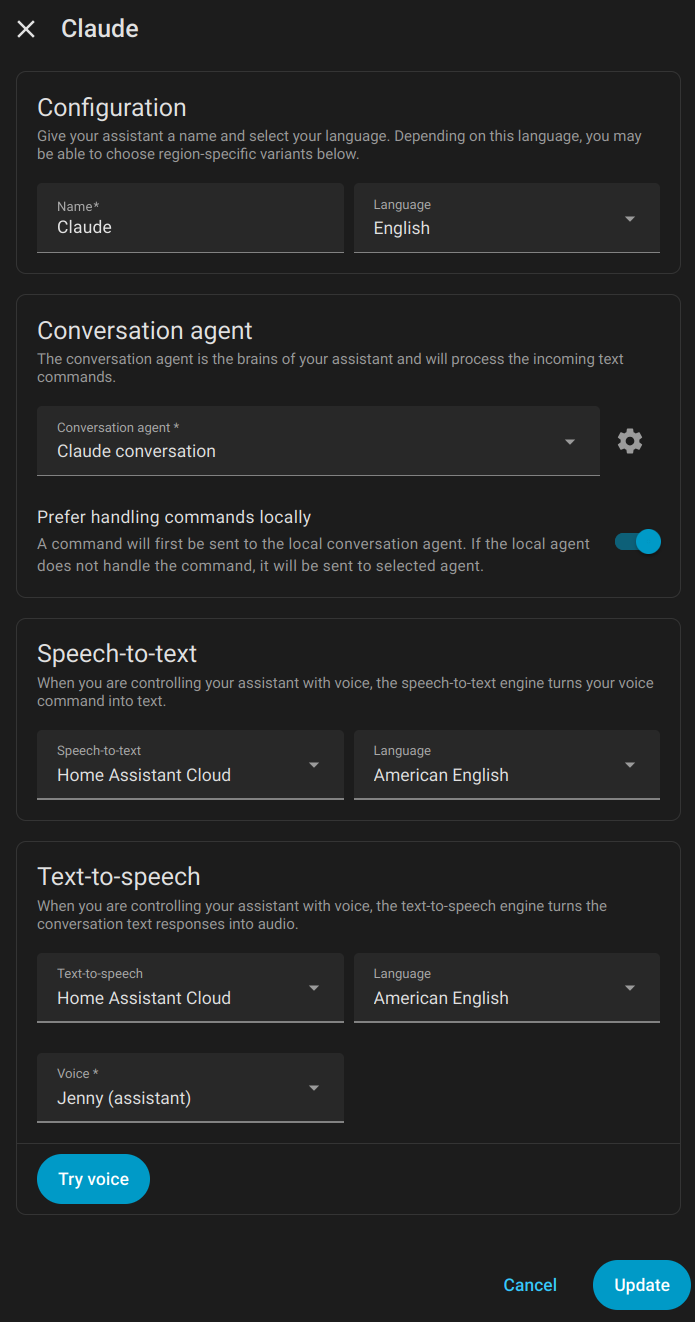The width and height of the screenshot is (695, 1322).
Task: Expand the Conversation agent dropdown
Action: 318,441
